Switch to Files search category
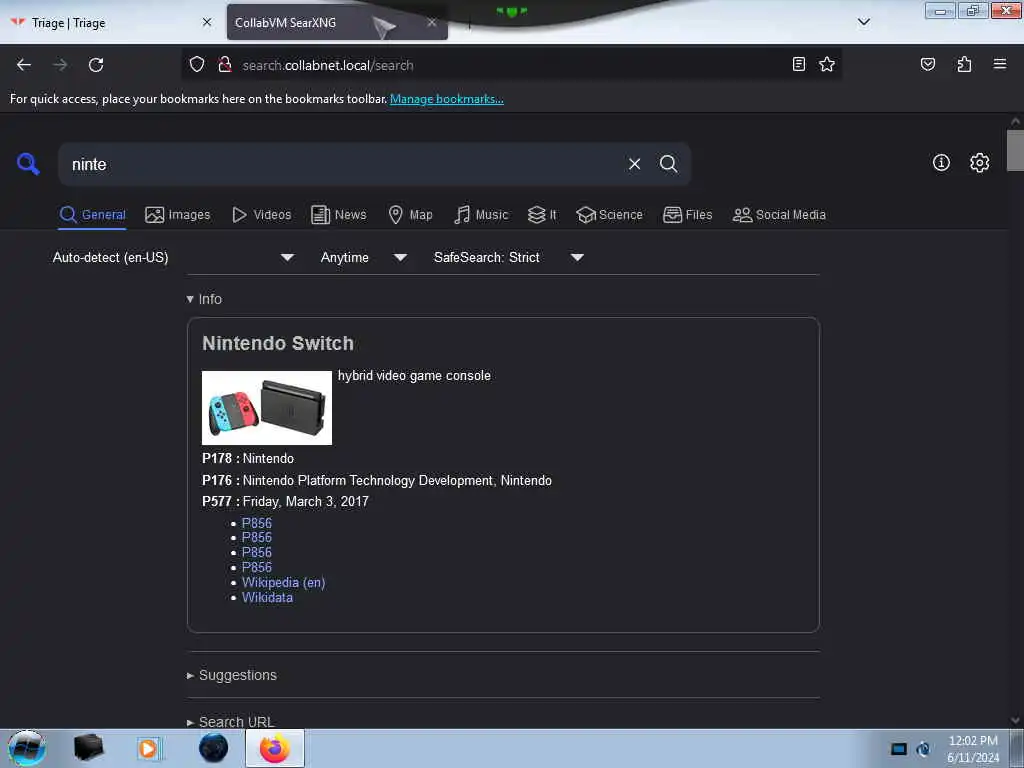1024x768 pixels. point(687,215)
